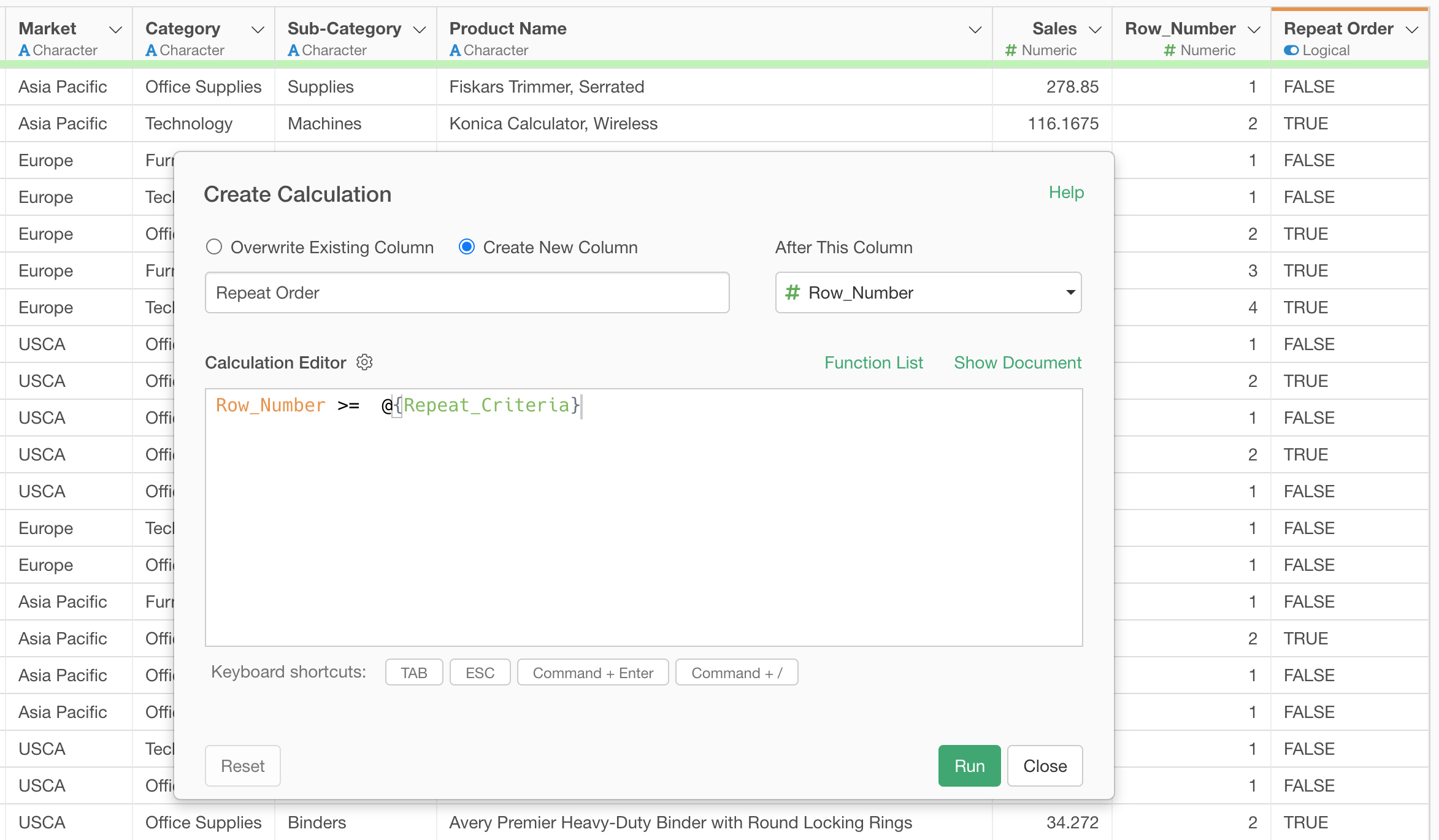Viewport: 1439px width, 840px height.
Task: Expand the Market column header menu
Action: pyautogui.click(x=115, y=29)
